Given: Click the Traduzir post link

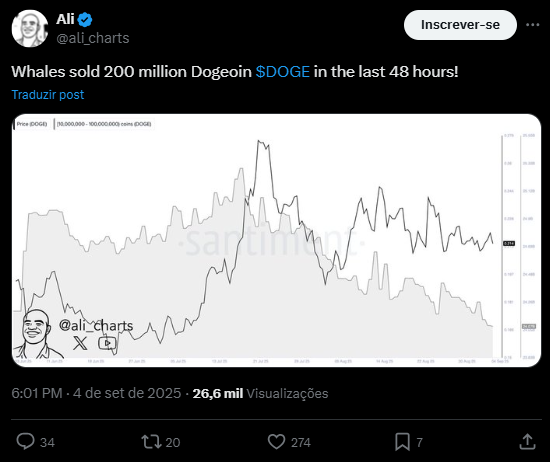Looking at the screenshot, I should pyautogui.click(x=48, y=95).
